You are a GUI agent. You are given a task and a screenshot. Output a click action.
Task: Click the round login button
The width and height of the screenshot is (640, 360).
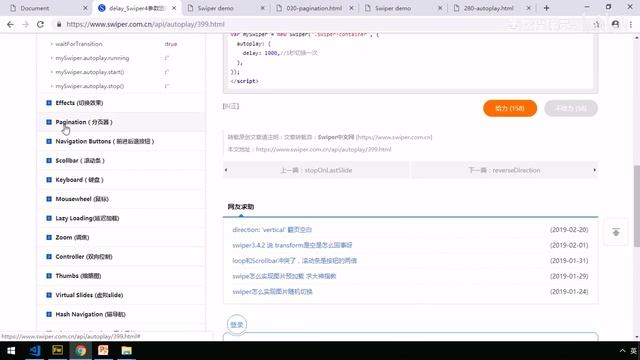click(237, 324)
